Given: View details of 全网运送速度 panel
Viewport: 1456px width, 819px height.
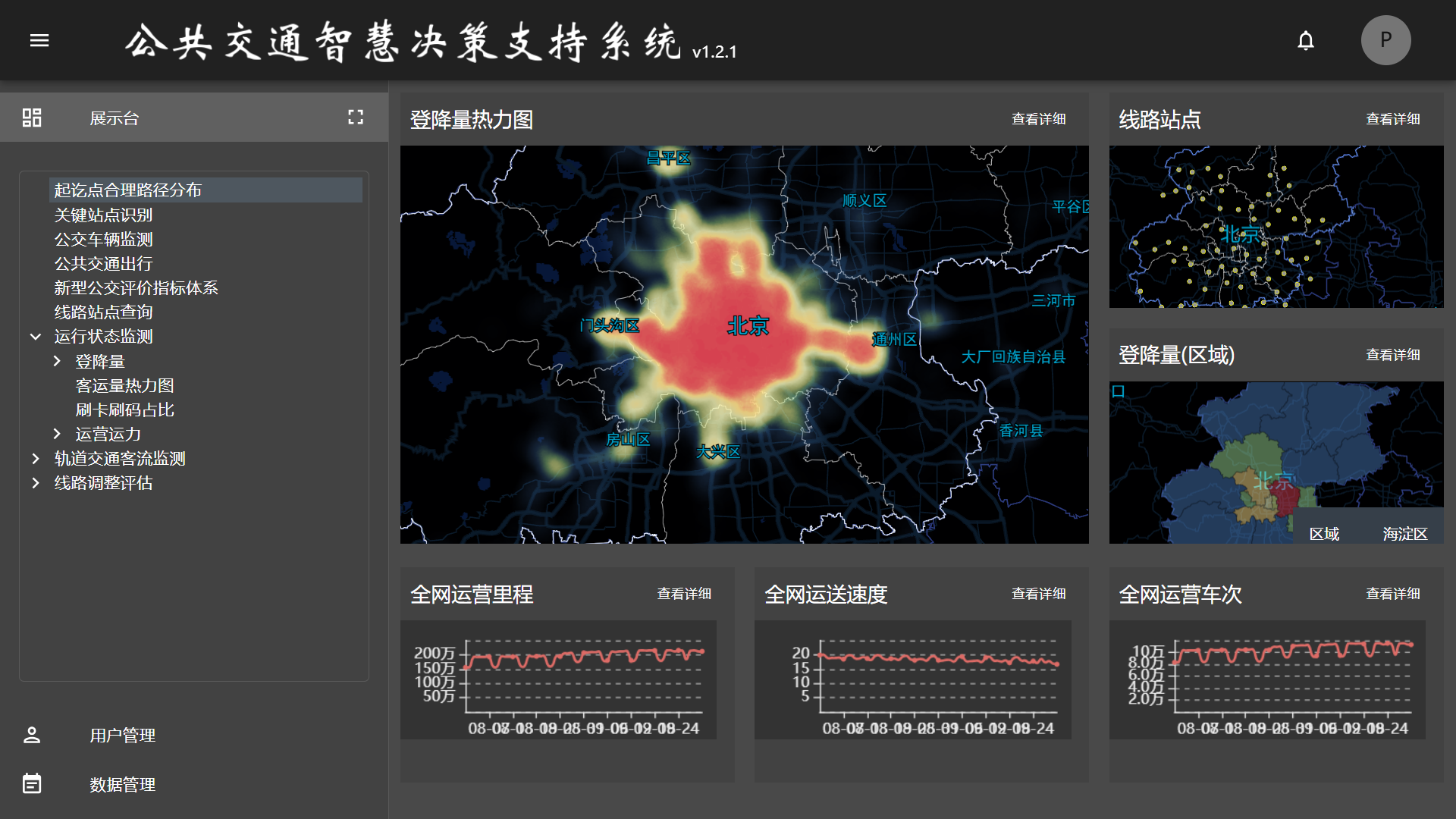Looking at the screenshot, I should (1038, 594).
